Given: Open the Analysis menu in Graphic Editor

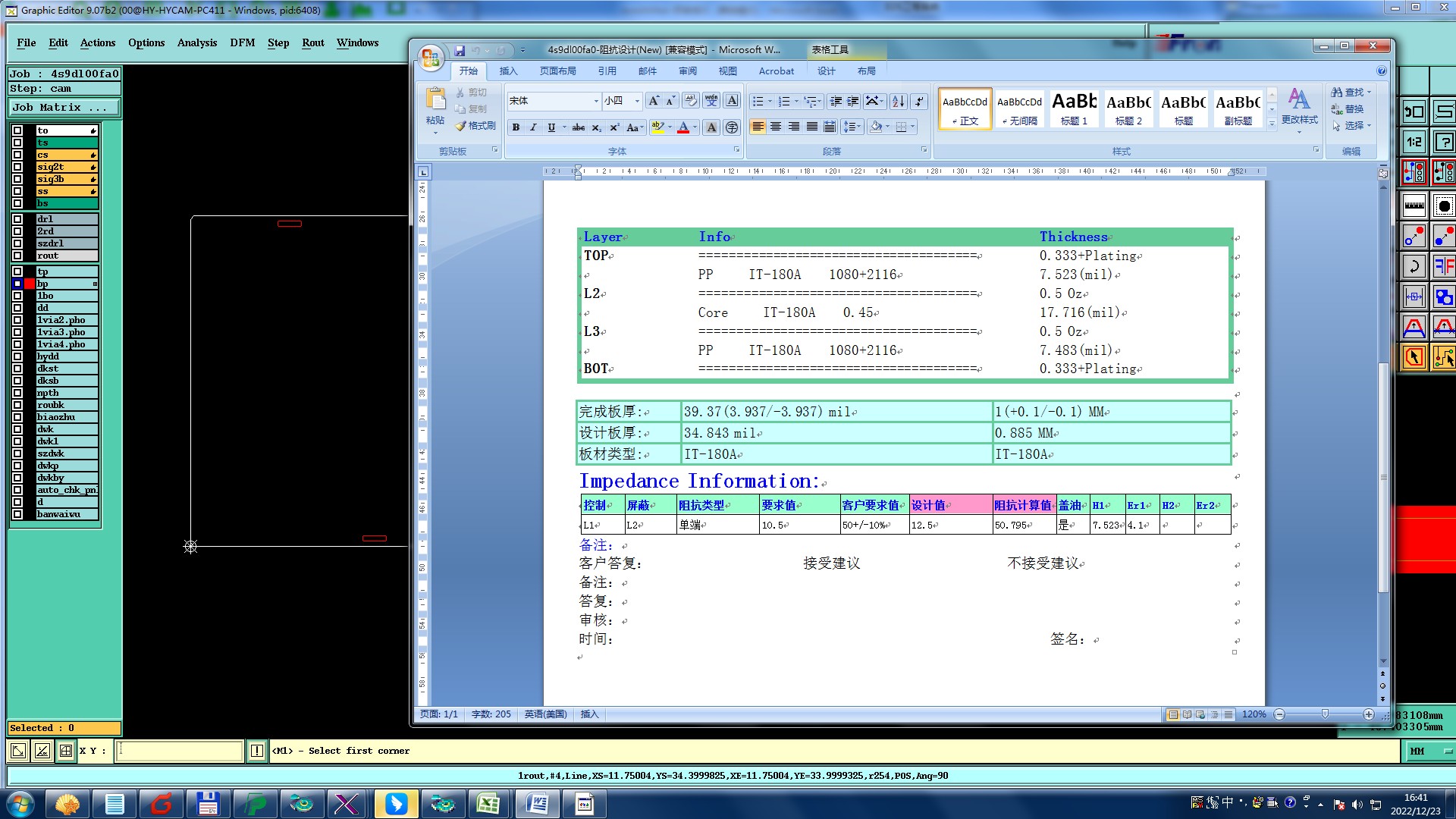Looking at the screenshot, I should tap(197, 43).
